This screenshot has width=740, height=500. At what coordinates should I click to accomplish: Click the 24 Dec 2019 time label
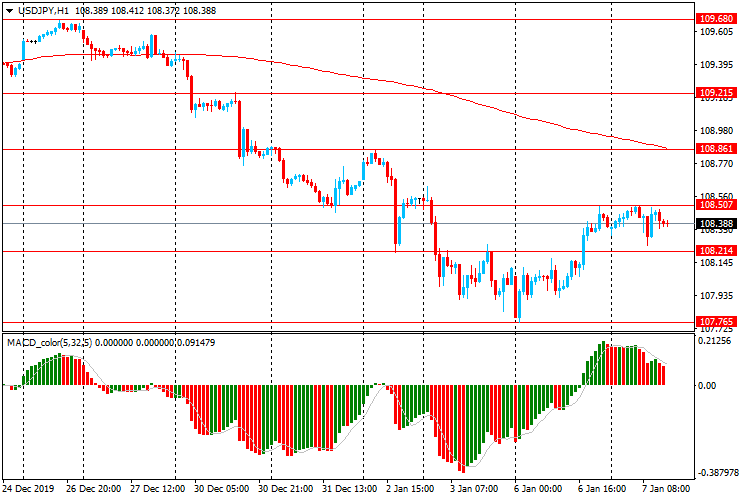coord(28,488)
